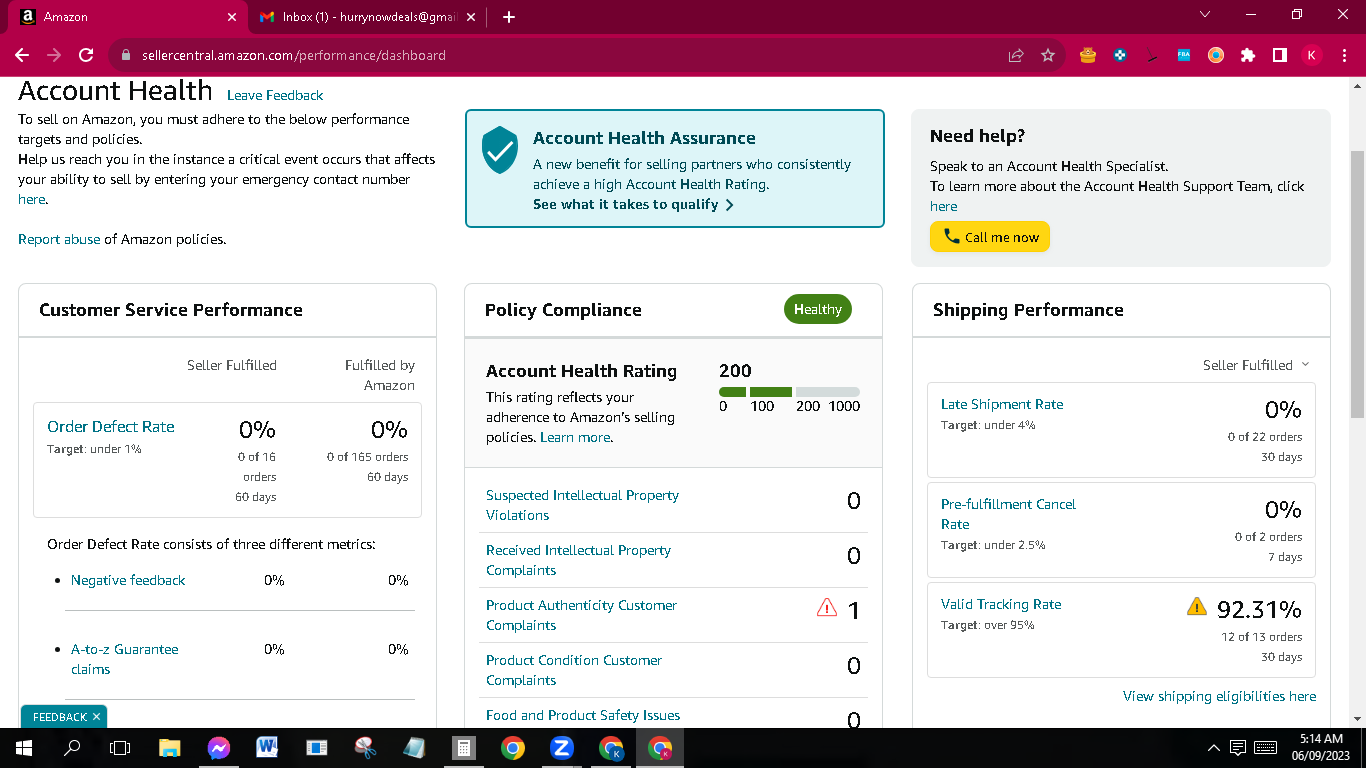Open Valid Tracking Rate details
The height and width of the screenshot is (768, 1366).
[x=1001, y=605]
